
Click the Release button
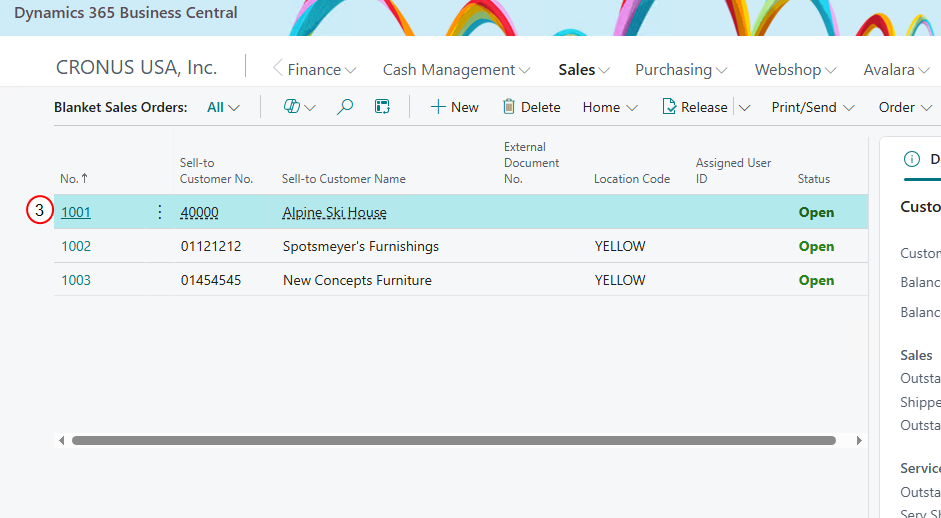pos(695,107)
